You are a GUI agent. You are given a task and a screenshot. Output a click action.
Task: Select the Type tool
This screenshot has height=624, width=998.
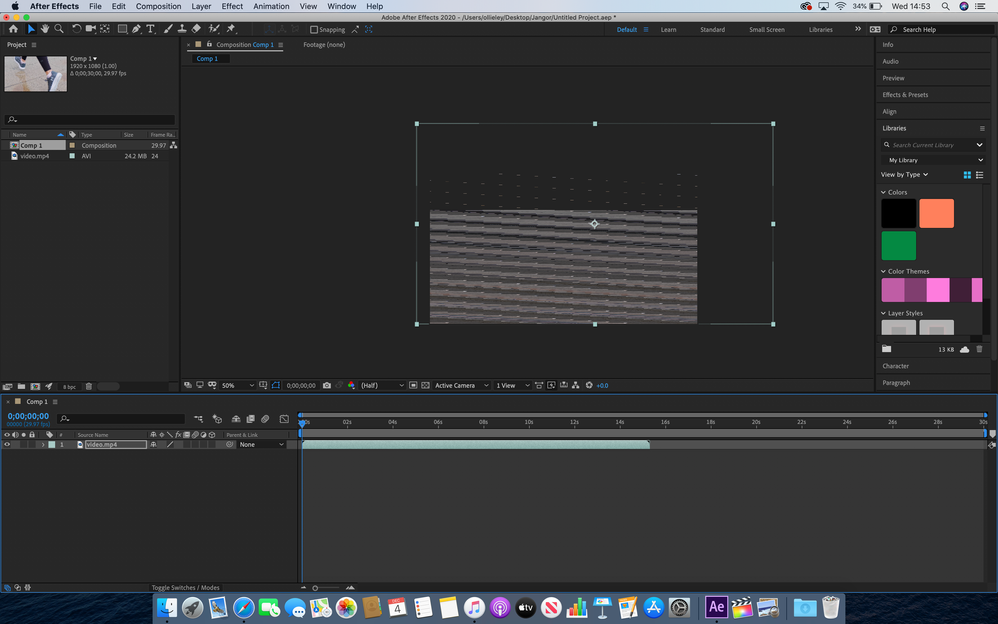tap(150, 29)
